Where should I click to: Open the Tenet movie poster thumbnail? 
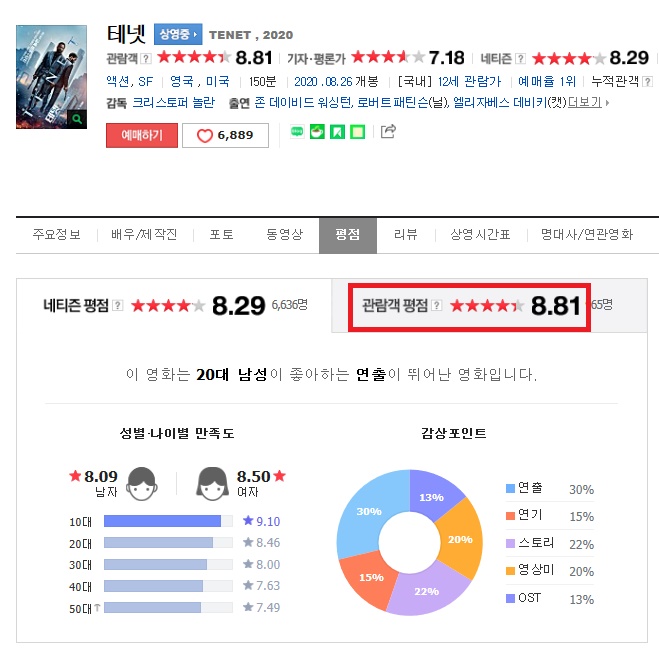pos(51,77)
